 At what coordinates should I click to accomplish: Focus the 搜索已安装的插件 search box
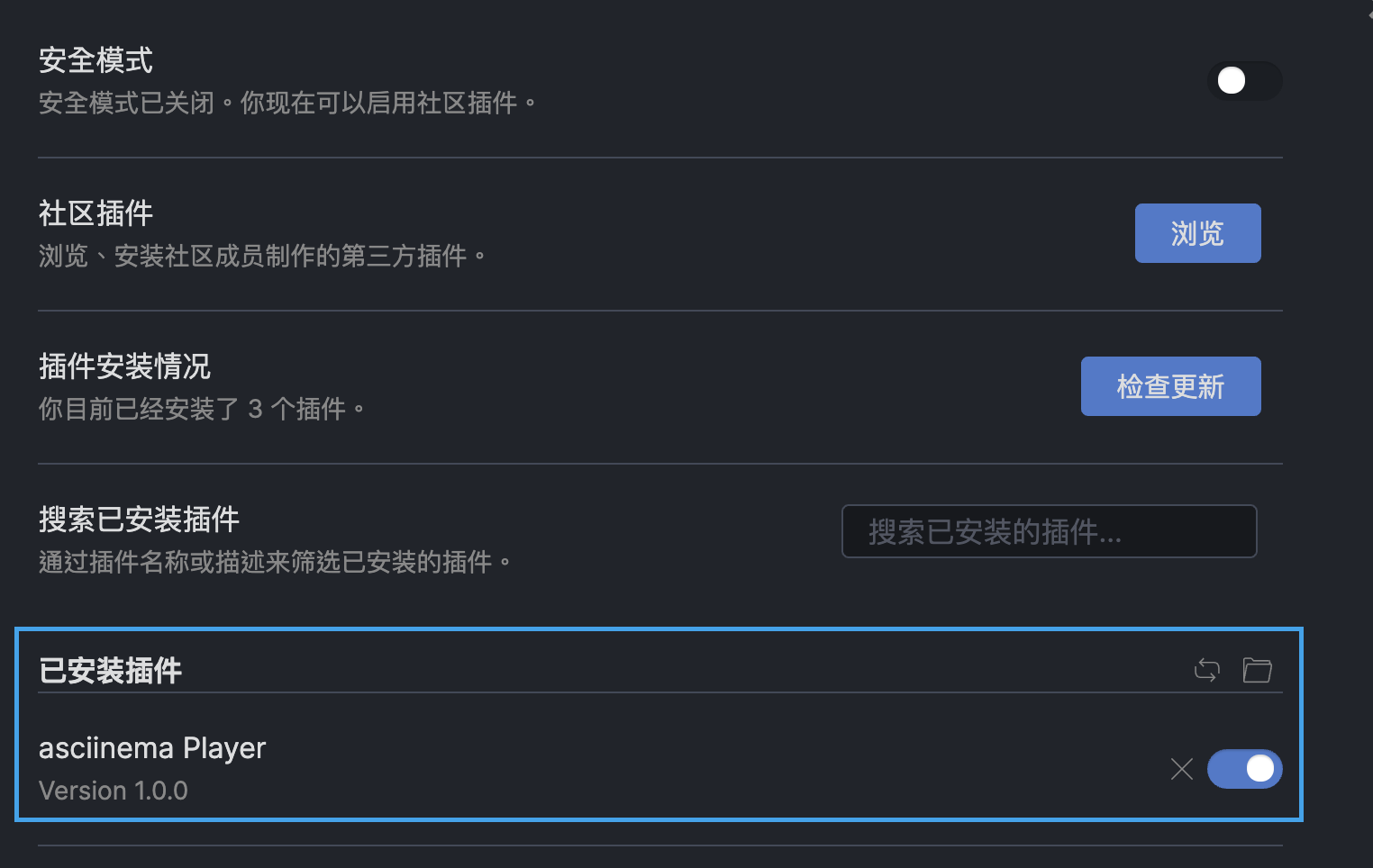1049,531
